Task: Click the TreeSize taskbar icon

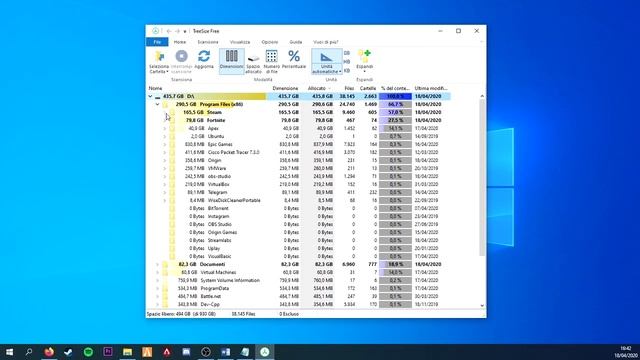Action: [265, 352]
